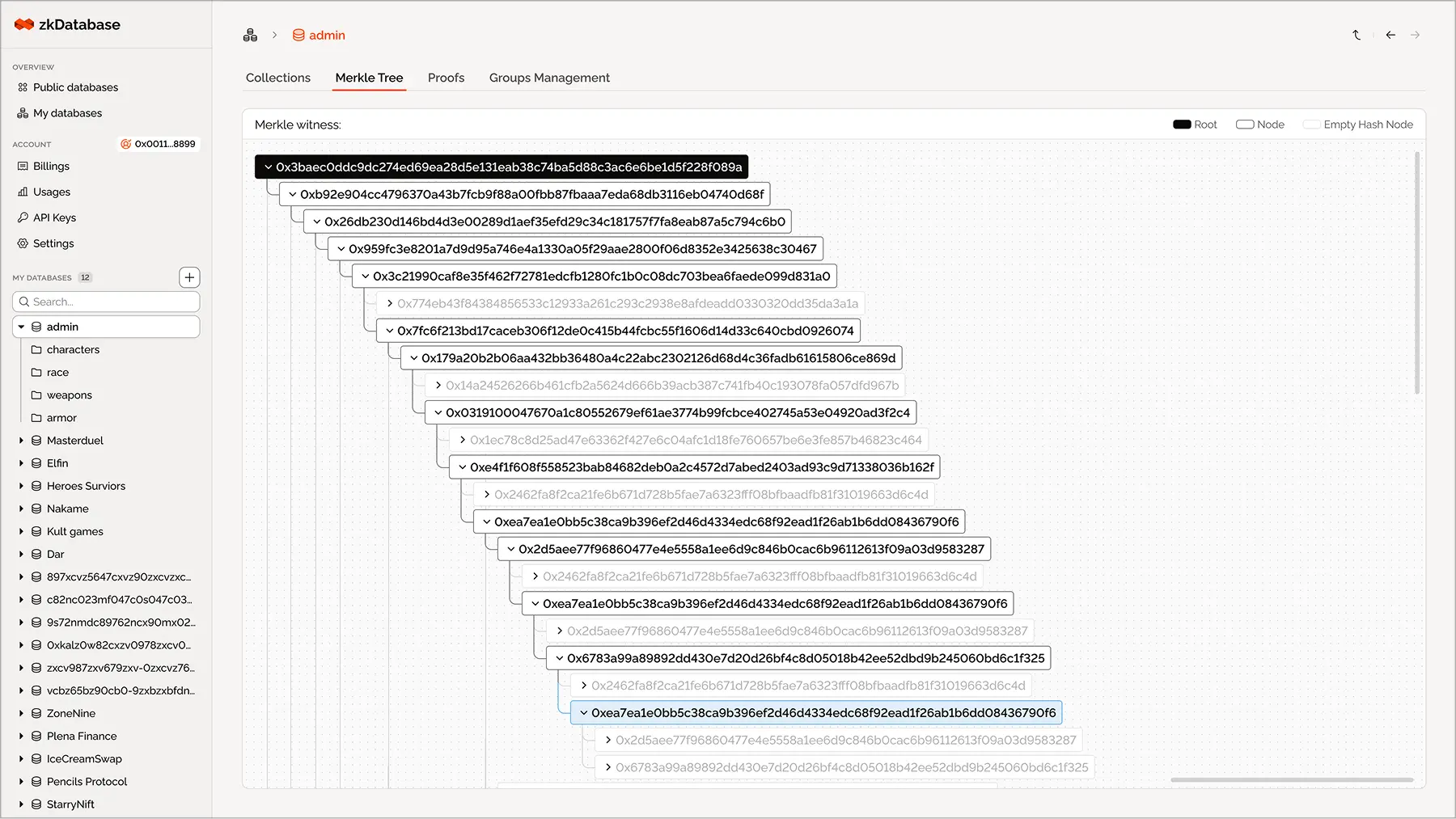Expand the Masterduel database
Image resolution: width=1456 pixels, height=819 pixels.
[21, 441]
